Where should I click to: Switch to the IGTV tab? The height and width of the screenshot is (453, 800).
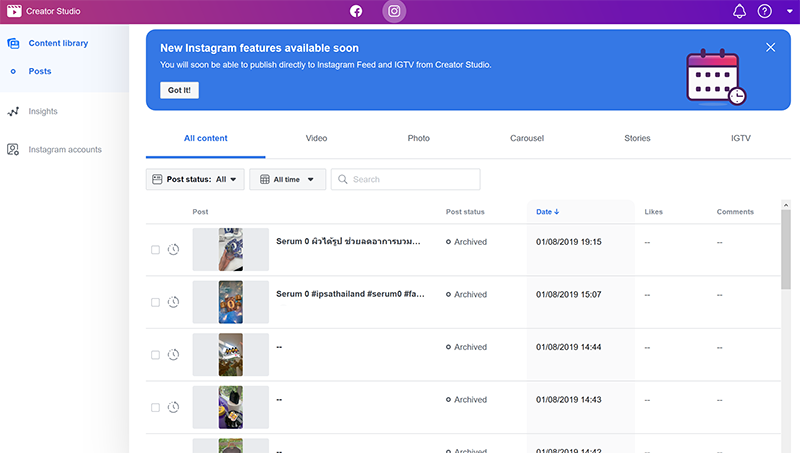coord(741,138)
